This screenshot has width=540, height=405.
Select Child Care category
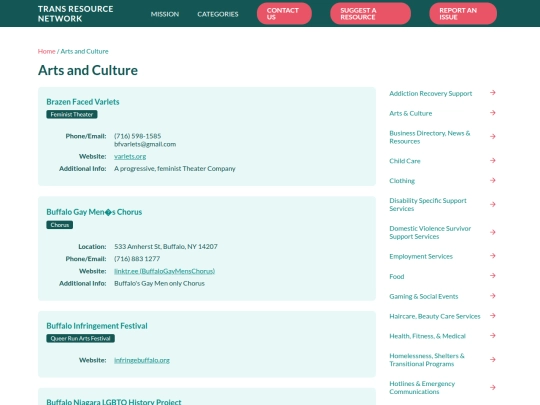tap(405, 161)
